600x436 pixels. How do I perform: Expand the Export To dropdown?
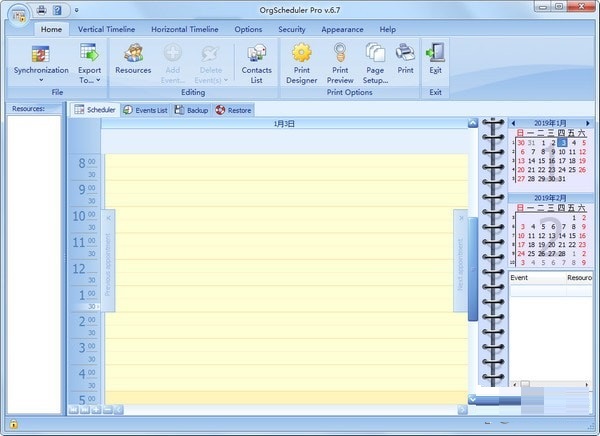(89, 81)
